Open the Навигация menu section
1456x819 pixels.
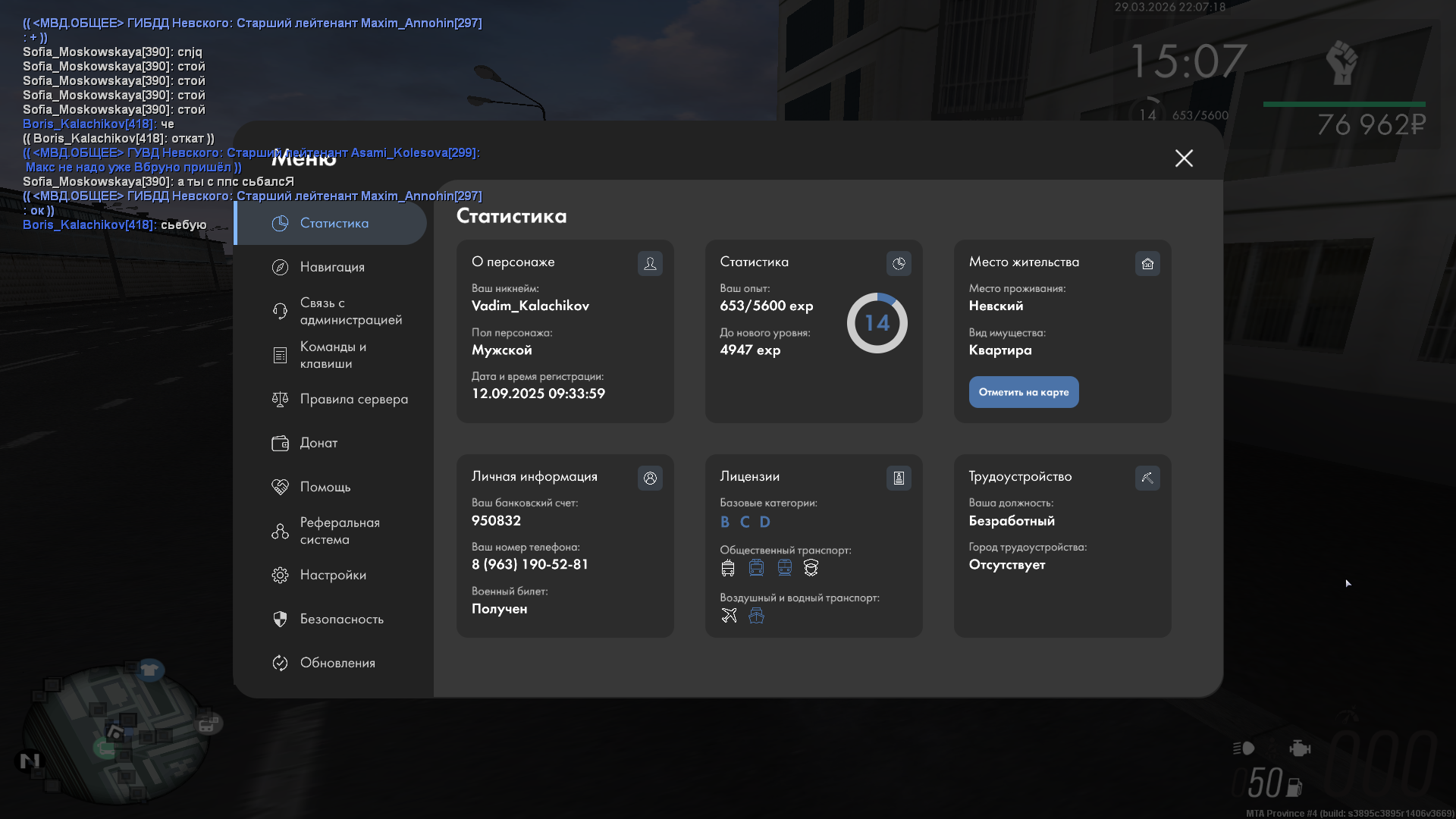tap(332, 267)
